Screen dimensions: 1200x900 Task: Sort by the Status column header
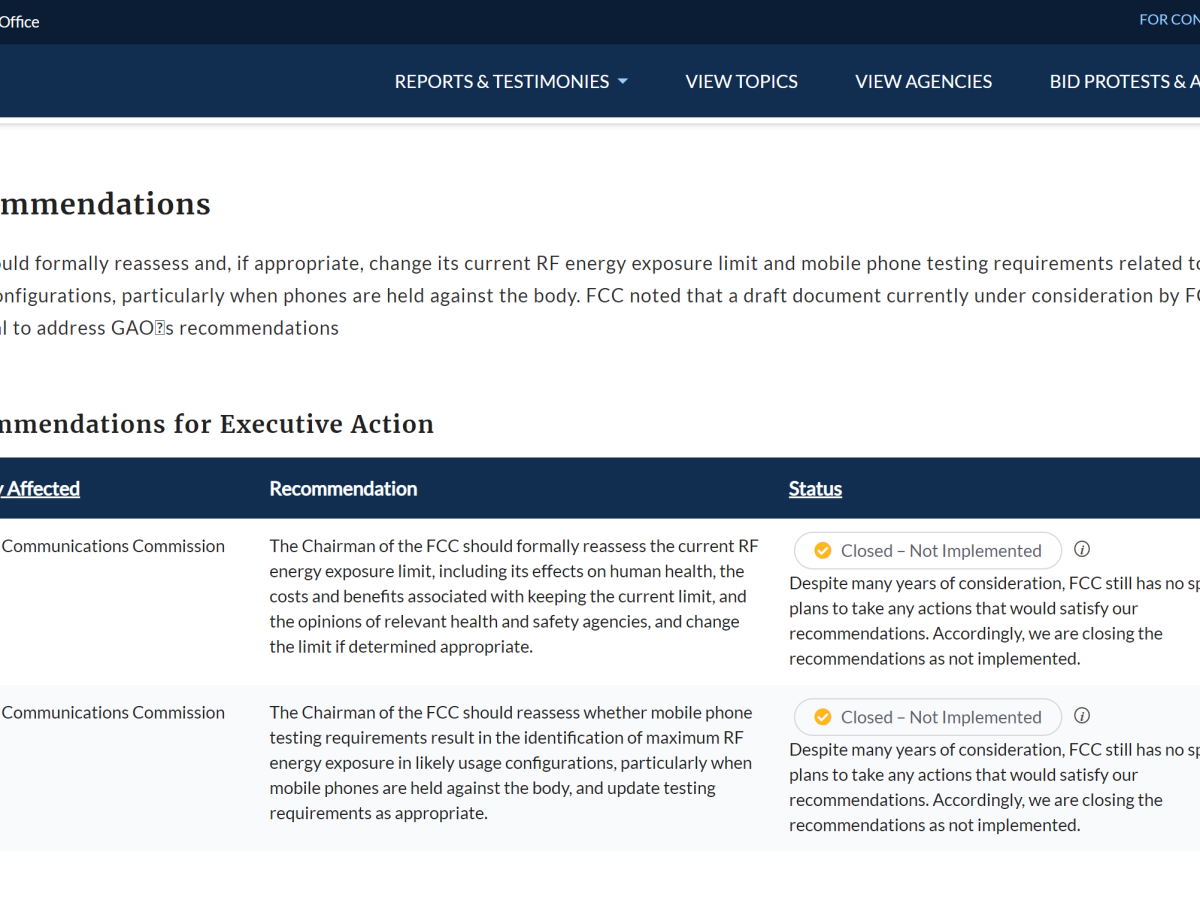[x=815, y=489]
